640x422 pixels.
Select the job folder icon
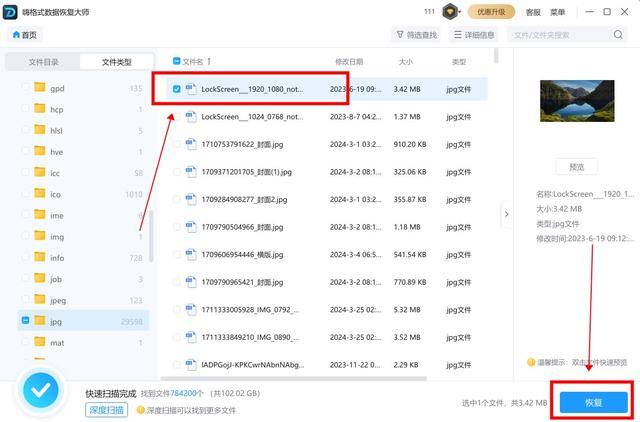pyautogui.click(x=40, y=278)
